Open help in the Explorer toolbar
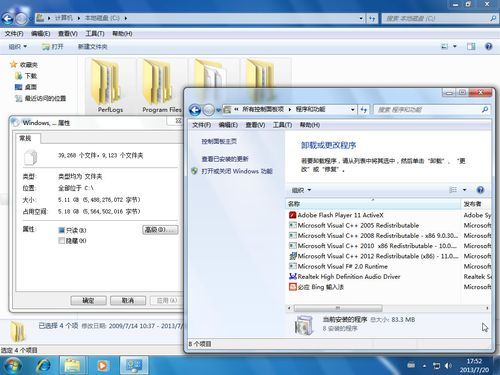This screenshot has height=375, width=500. pyautogui.click(x=488, y=46)
